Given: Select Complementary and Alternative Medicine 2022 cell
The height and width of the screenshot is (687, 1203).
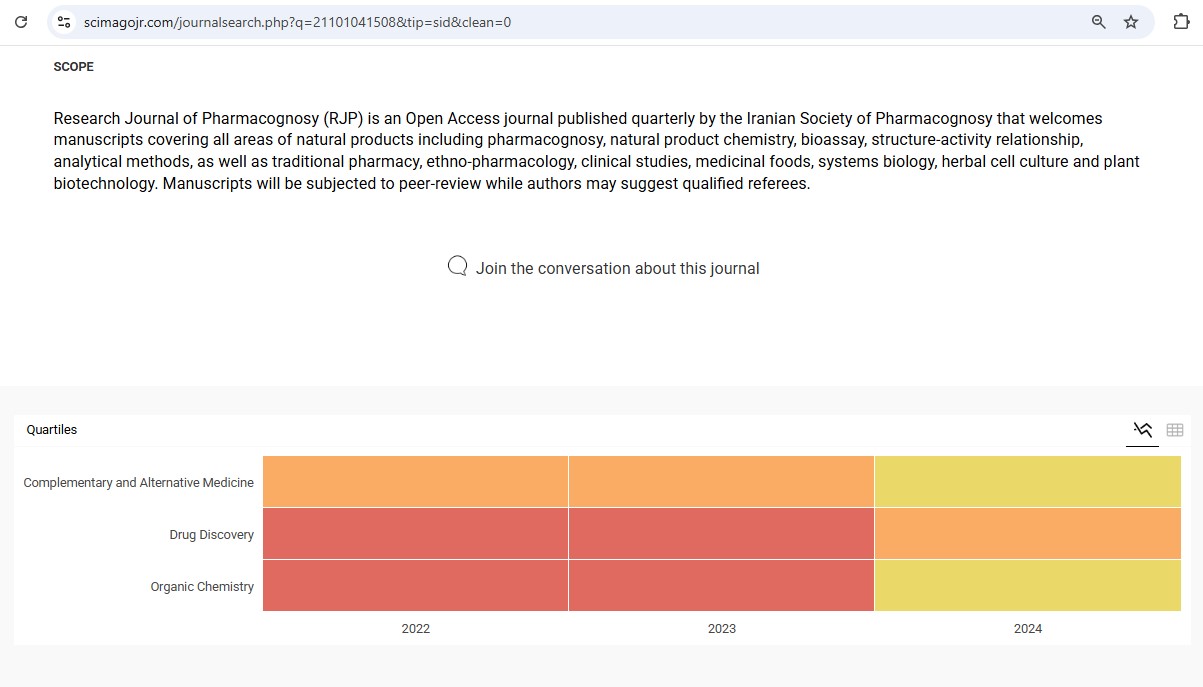Looking at the screenshot, I should pyautogui.click(x=415, y=481).
